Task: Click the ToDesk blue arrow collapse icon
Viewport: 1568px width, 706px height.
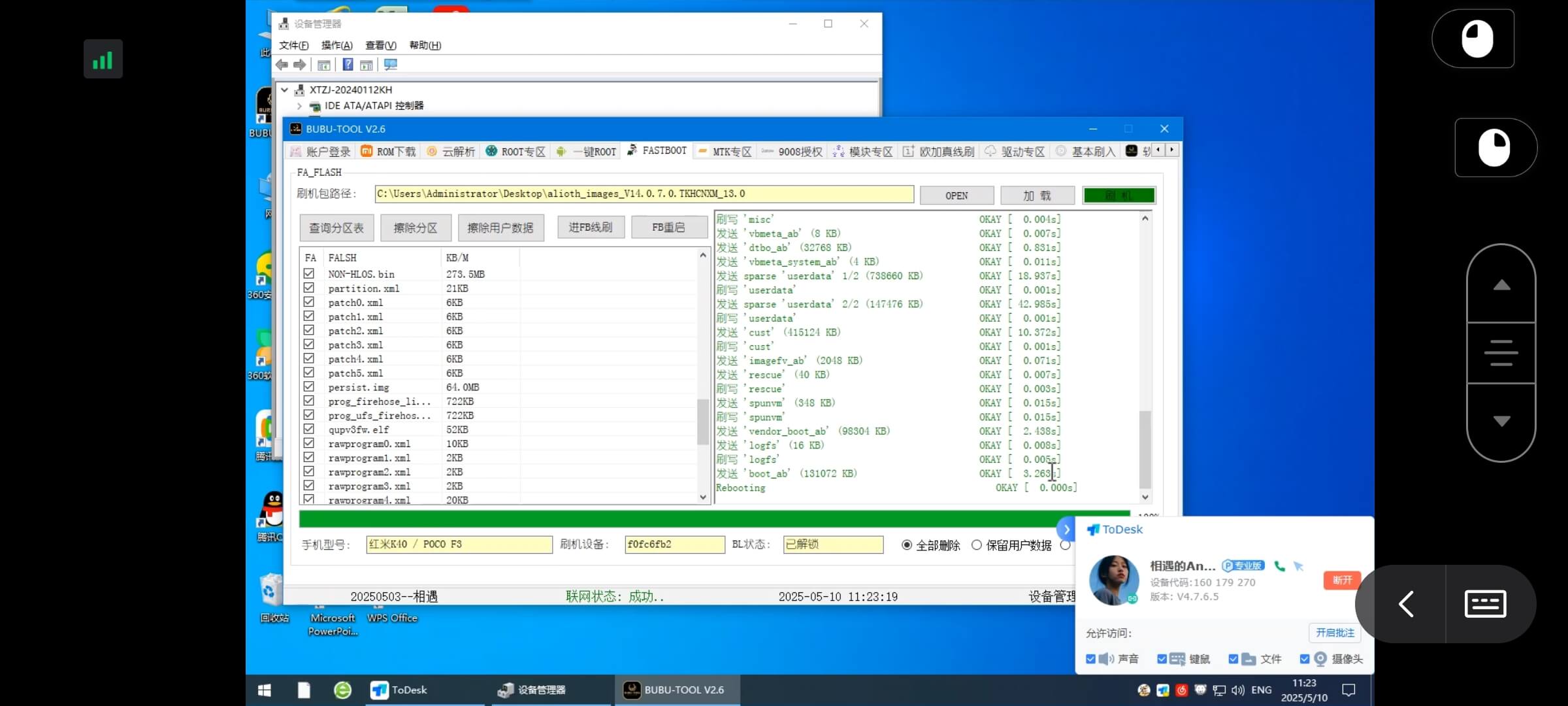Action: tap(1066, 529)
